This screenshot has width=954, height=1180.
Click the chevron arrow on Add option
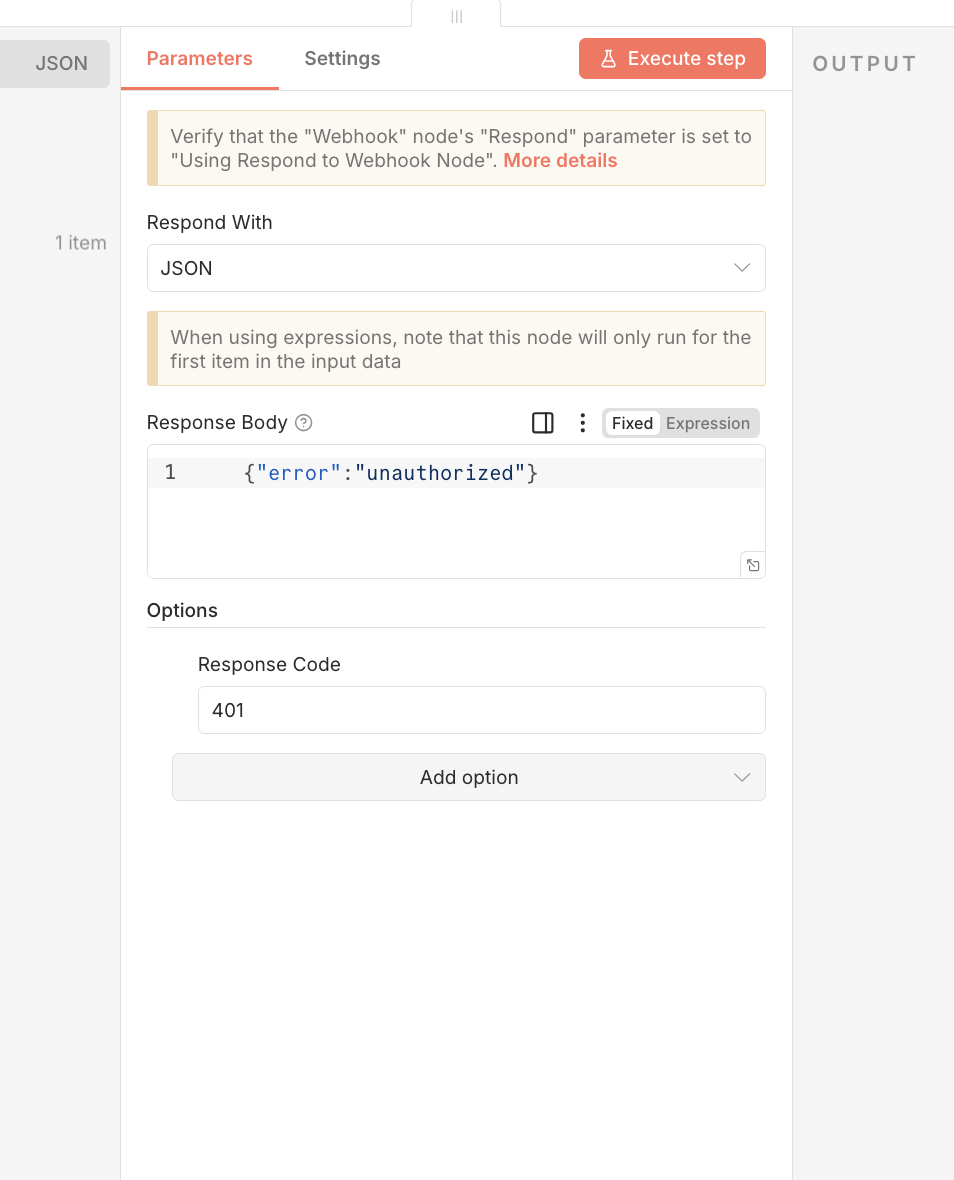click(742, 777)
